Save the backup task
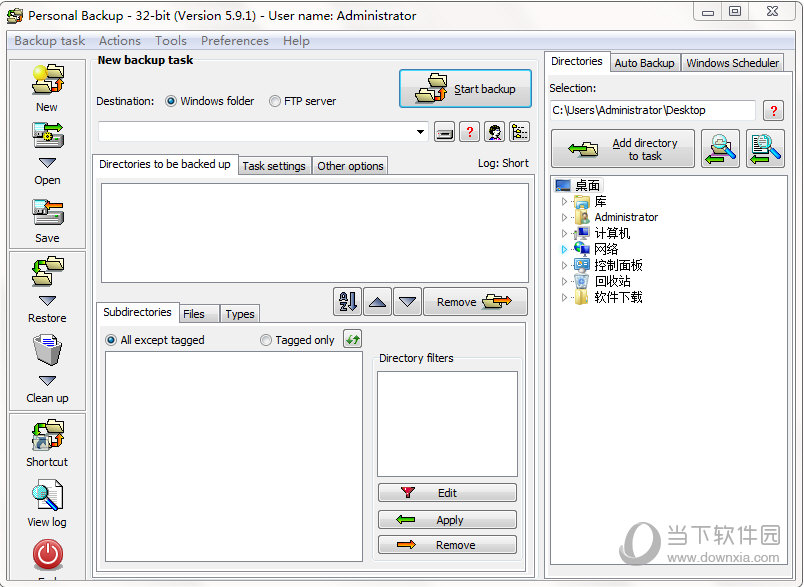 pos(47,221)
